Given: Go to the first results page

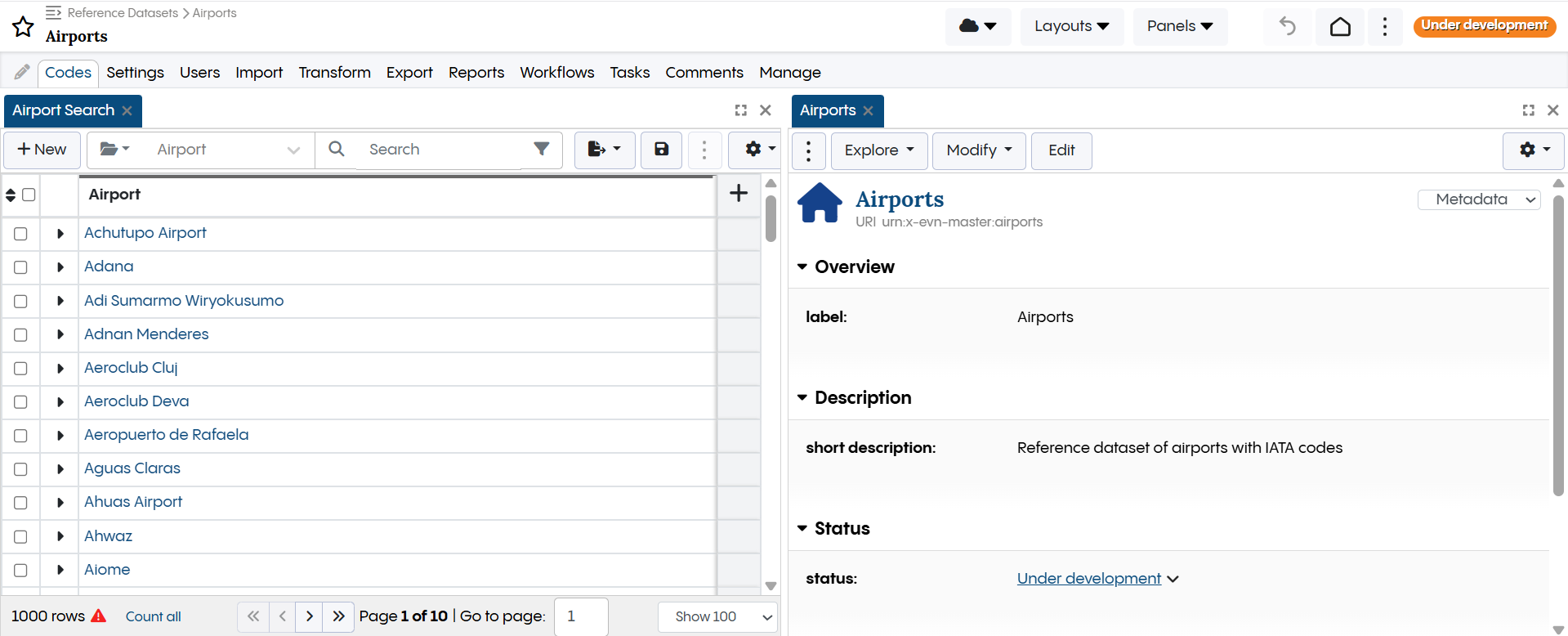Looking at the screenshot, I should pos(253,616).
